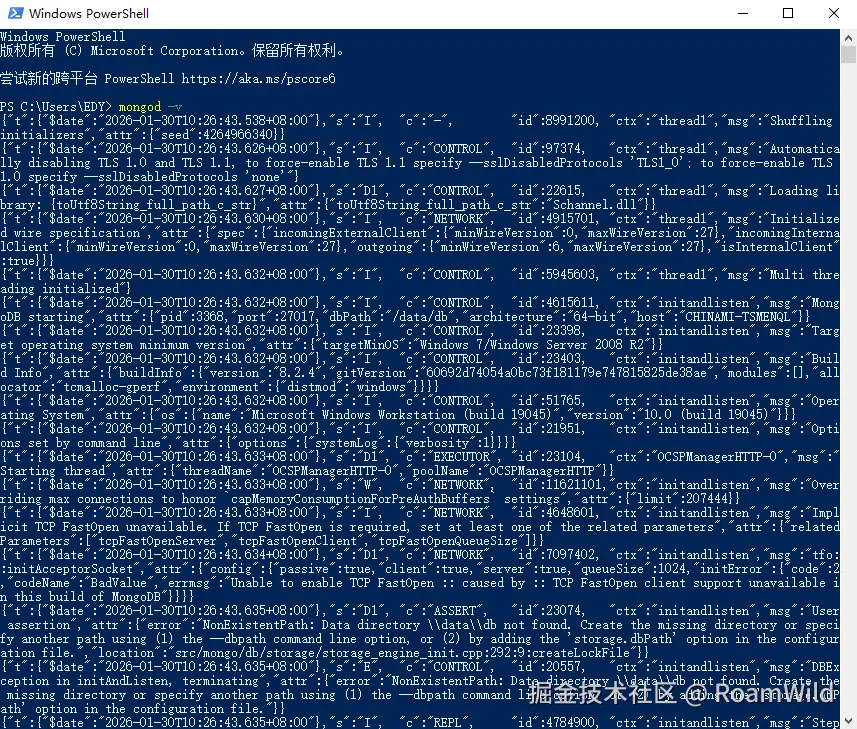The width and height of the screenshot is (857, 729).
Task: Click the 'port':27017 text
Action: click(x=273, y=317)
